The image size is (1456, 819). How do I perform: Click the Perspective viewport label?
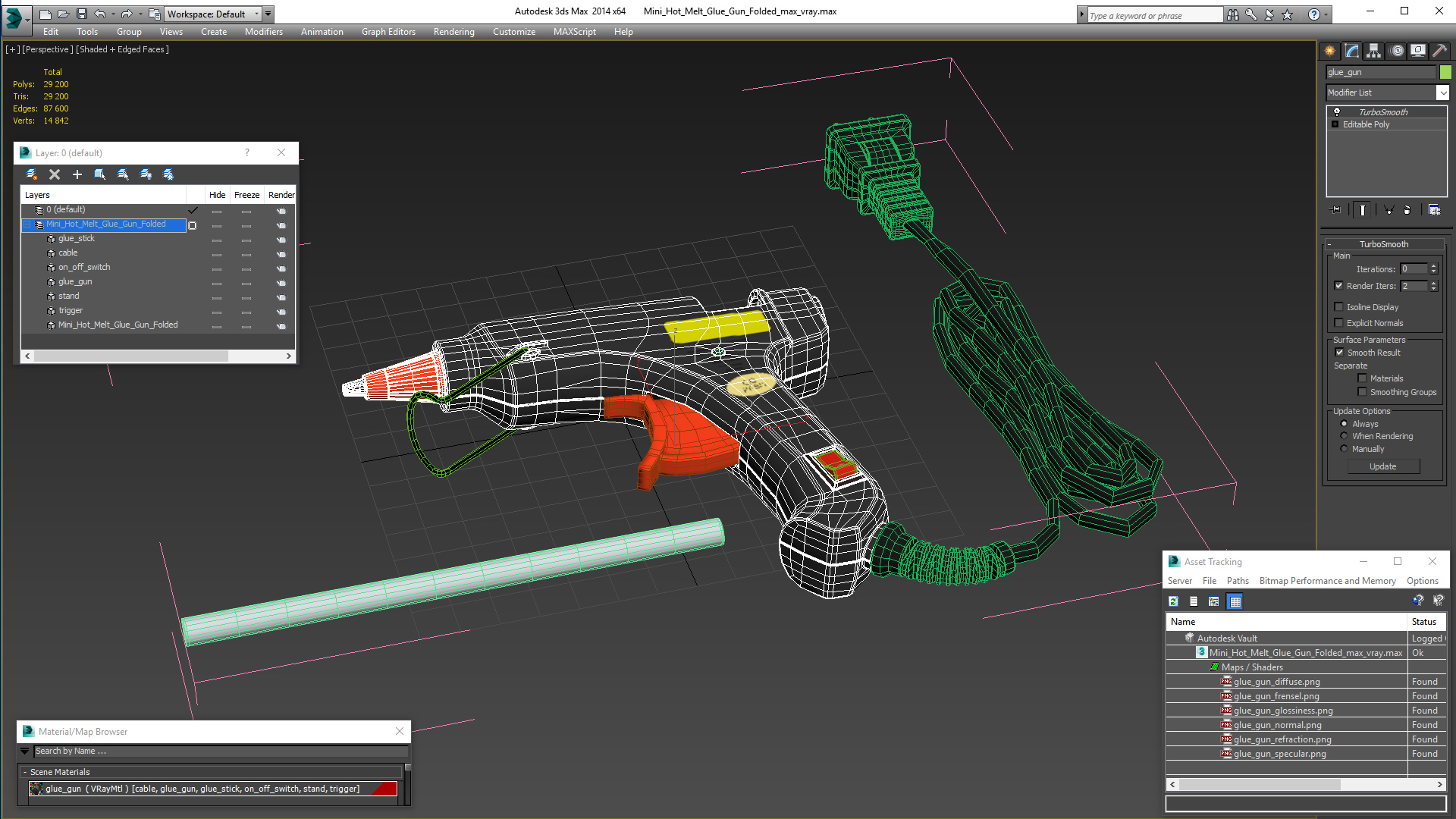[48, 49]
